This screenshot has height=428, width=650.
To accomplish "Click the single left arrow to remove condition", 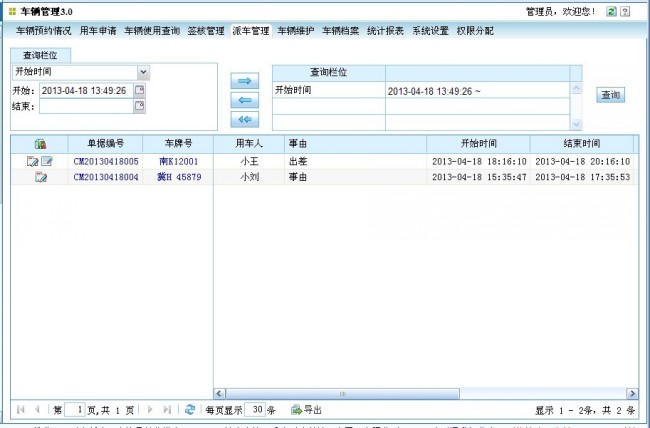I will coord(242,100).
